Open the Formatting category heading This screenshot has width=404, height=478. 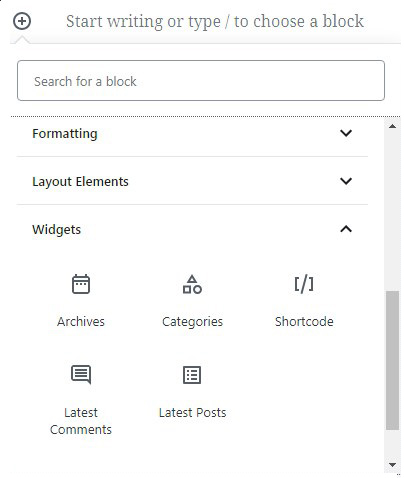65,134
